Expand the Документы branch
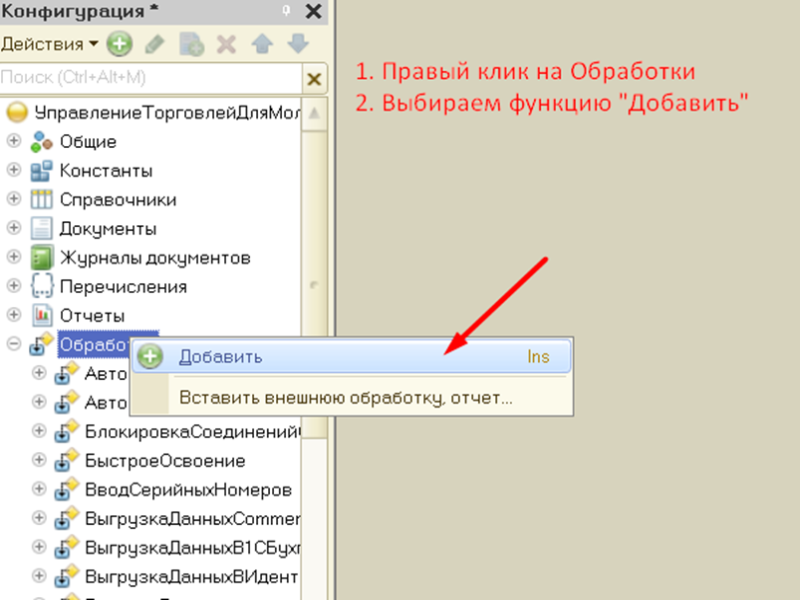This screenshot has width=800, height=600. tap(14, 228)
